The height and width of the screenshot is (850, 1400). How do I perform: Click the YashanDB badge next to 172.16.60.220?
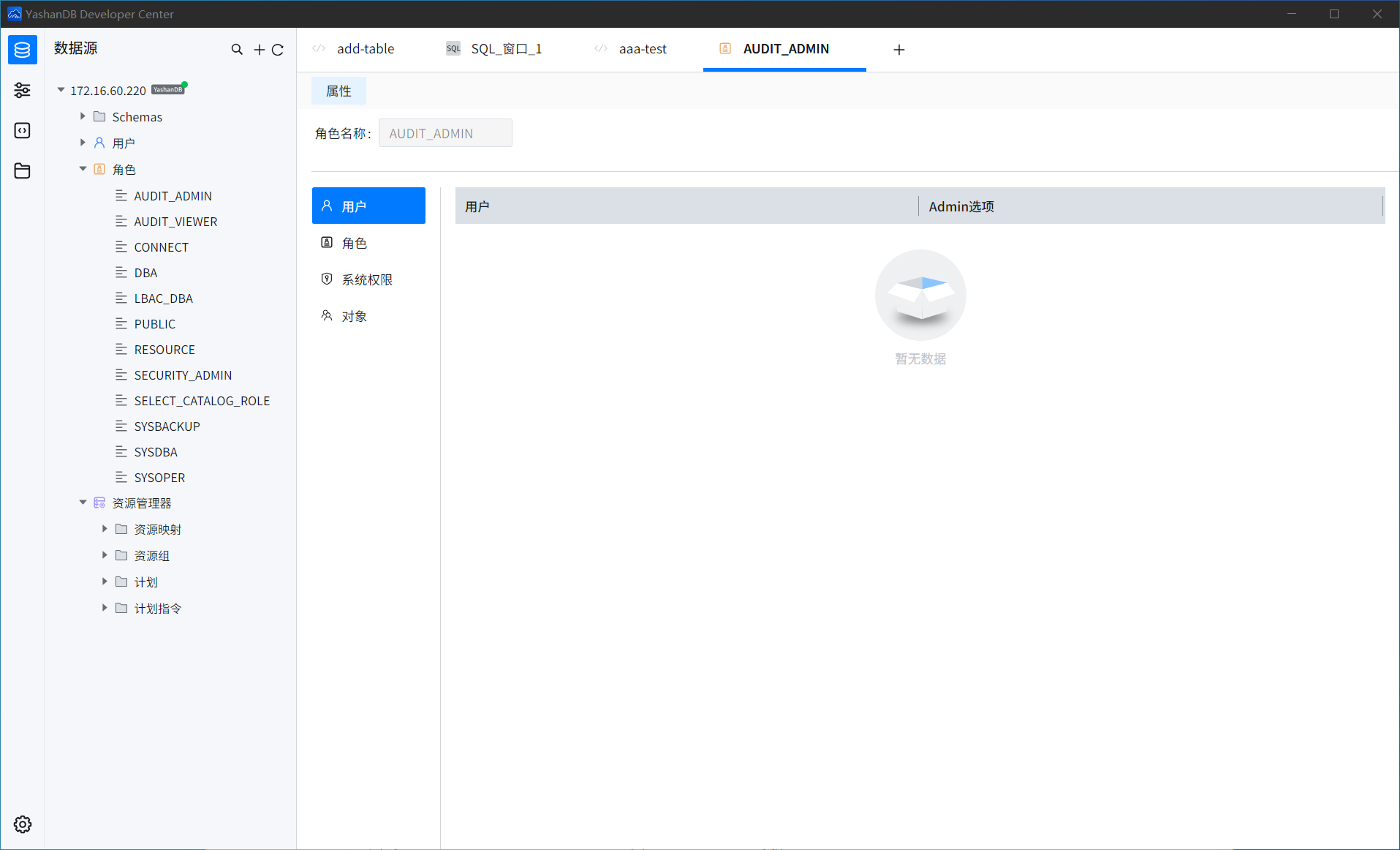point(168,89)
